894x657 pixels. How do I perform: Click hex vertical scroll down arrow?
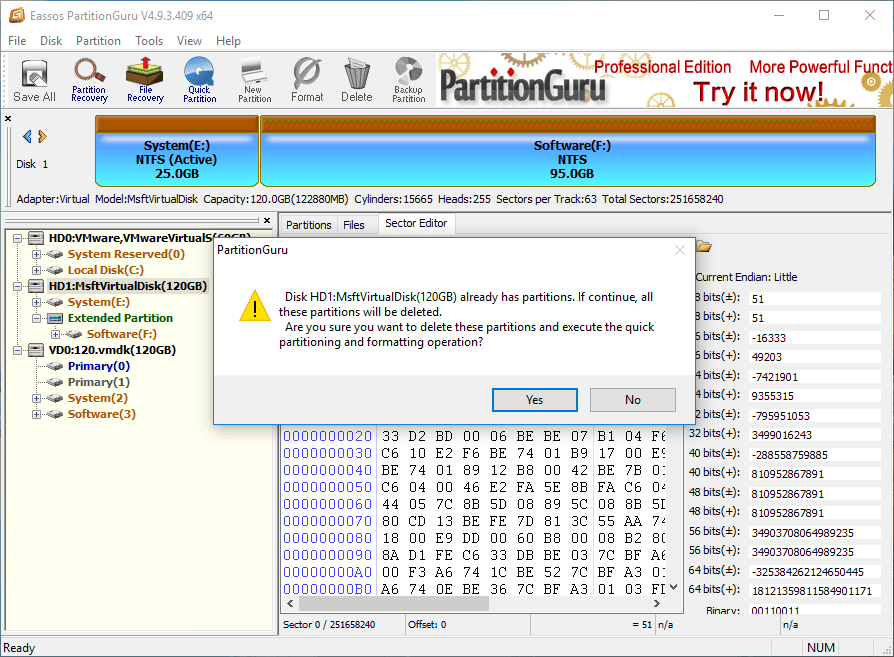674,587
